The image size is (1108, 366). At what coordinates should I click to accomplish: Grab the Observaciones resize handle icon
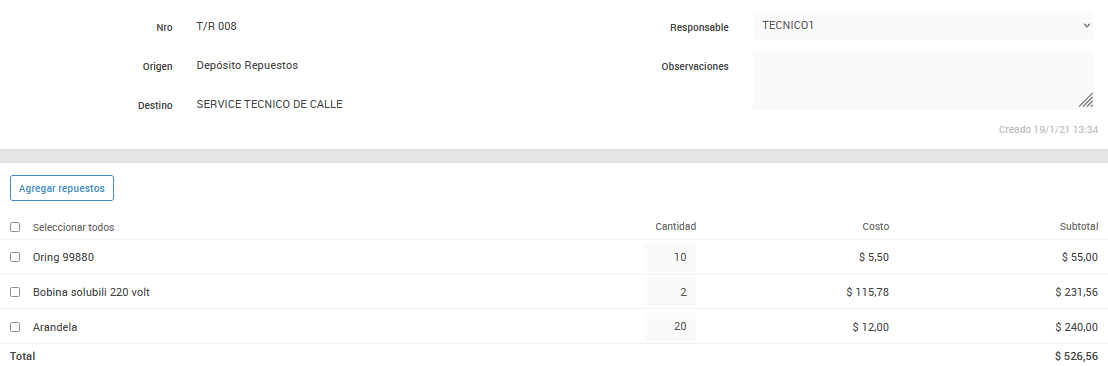[x=1086, y=100]
